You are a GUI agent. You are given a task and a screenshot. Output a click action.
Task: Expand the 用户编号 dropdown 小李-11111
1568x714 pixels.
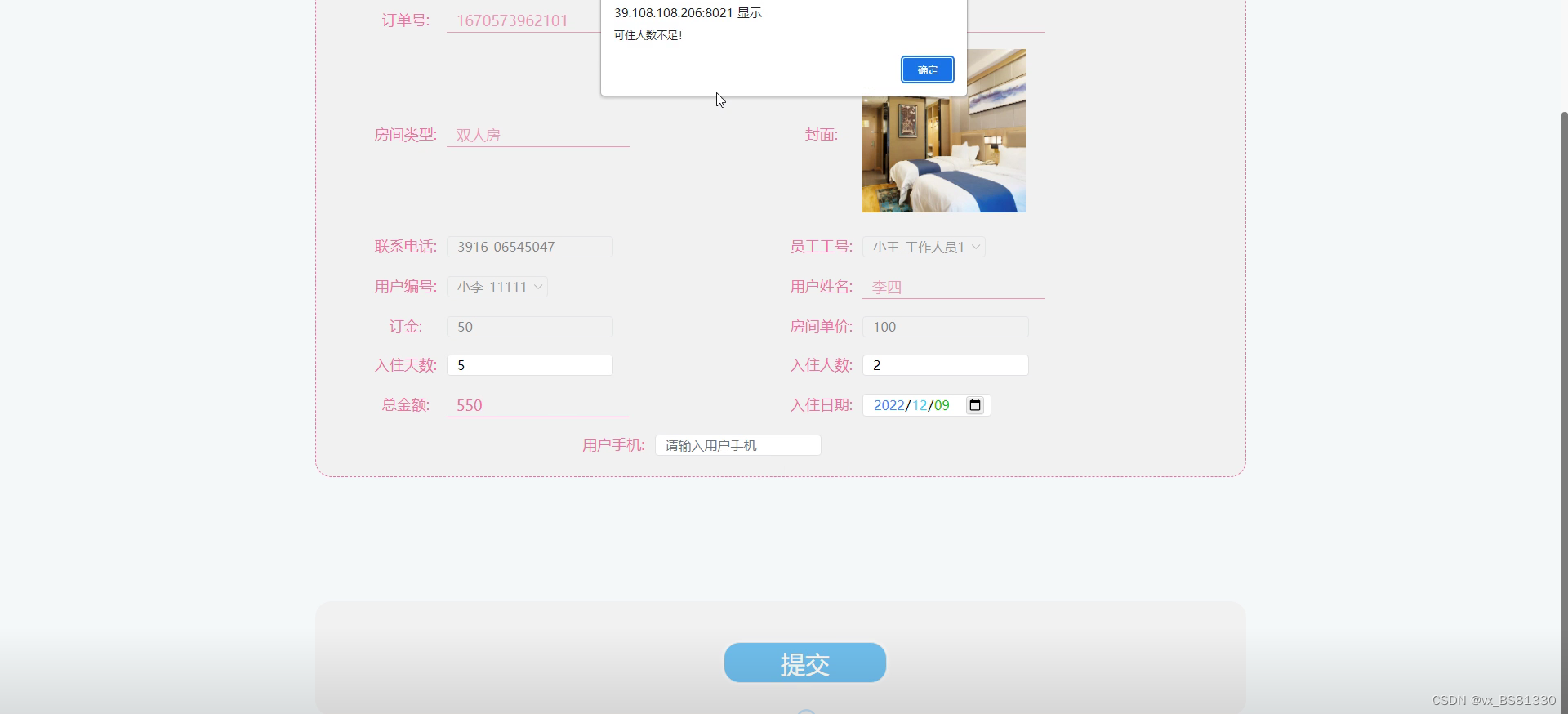497,287
